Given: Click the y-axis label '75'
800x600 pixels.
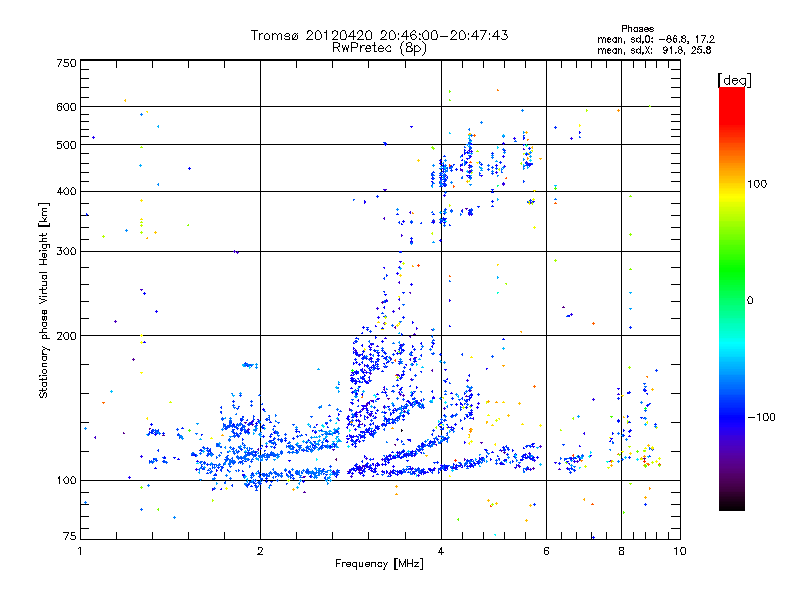Looking at the screenshot, I should (70, 536).
